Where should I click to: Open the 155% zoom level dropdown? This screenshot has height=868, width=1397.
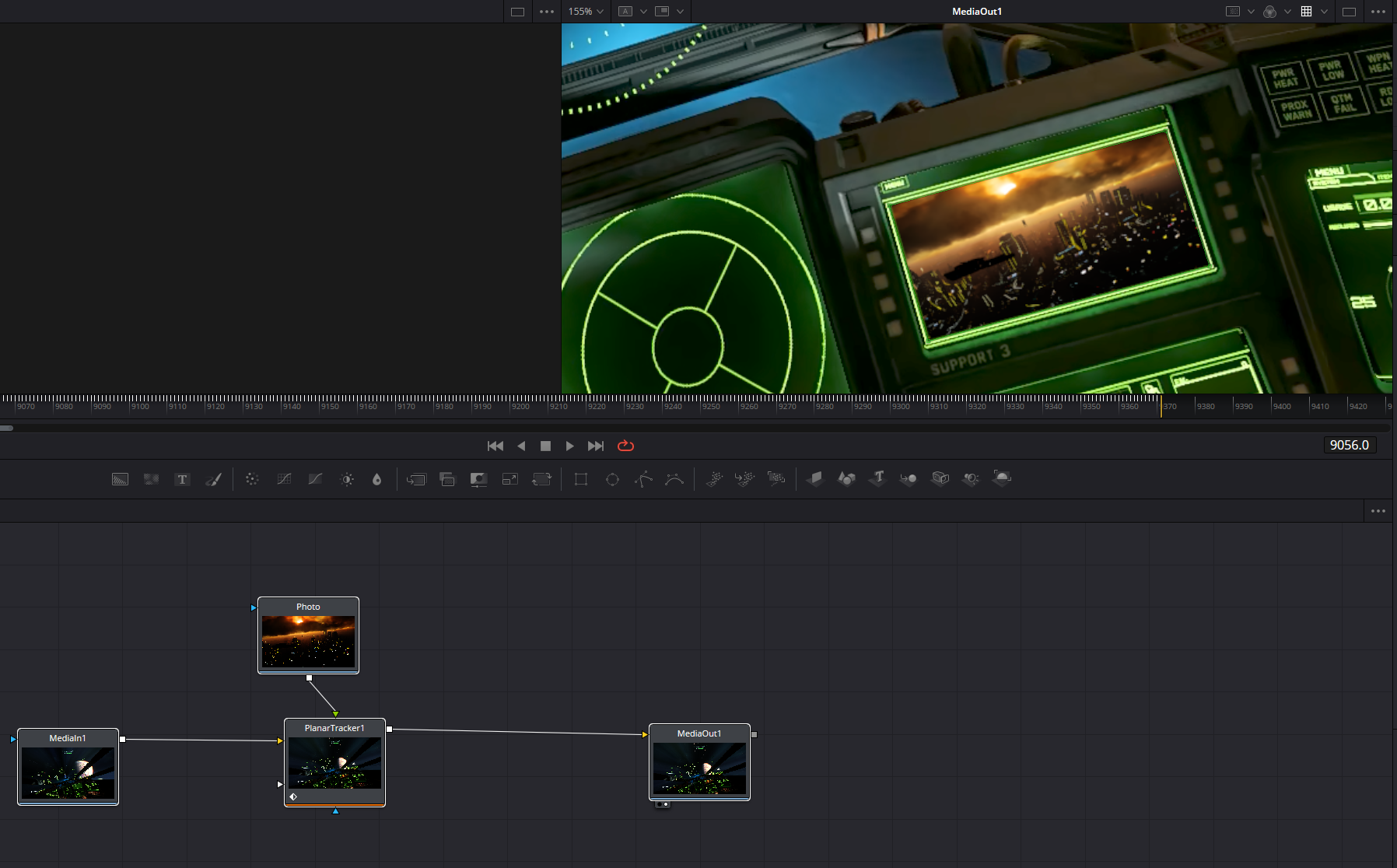586,12
